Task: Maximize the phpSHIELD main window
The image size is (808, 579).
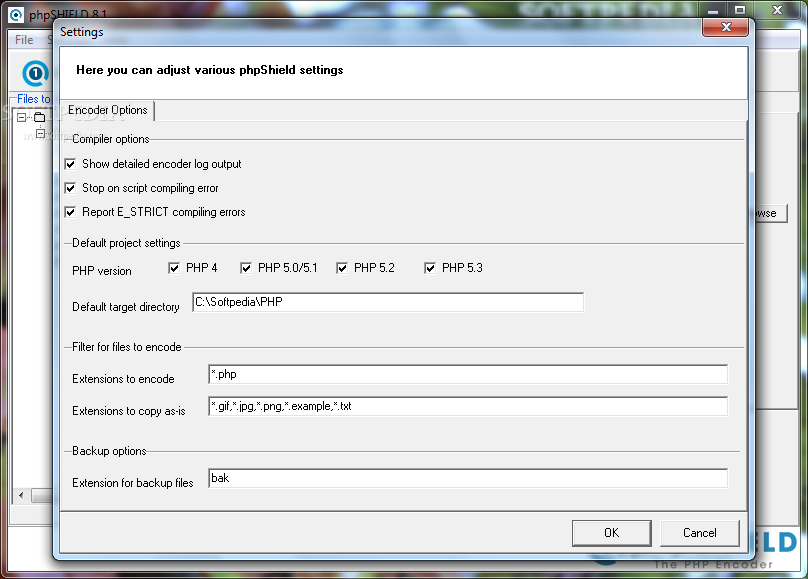Action: coord(740,10)
